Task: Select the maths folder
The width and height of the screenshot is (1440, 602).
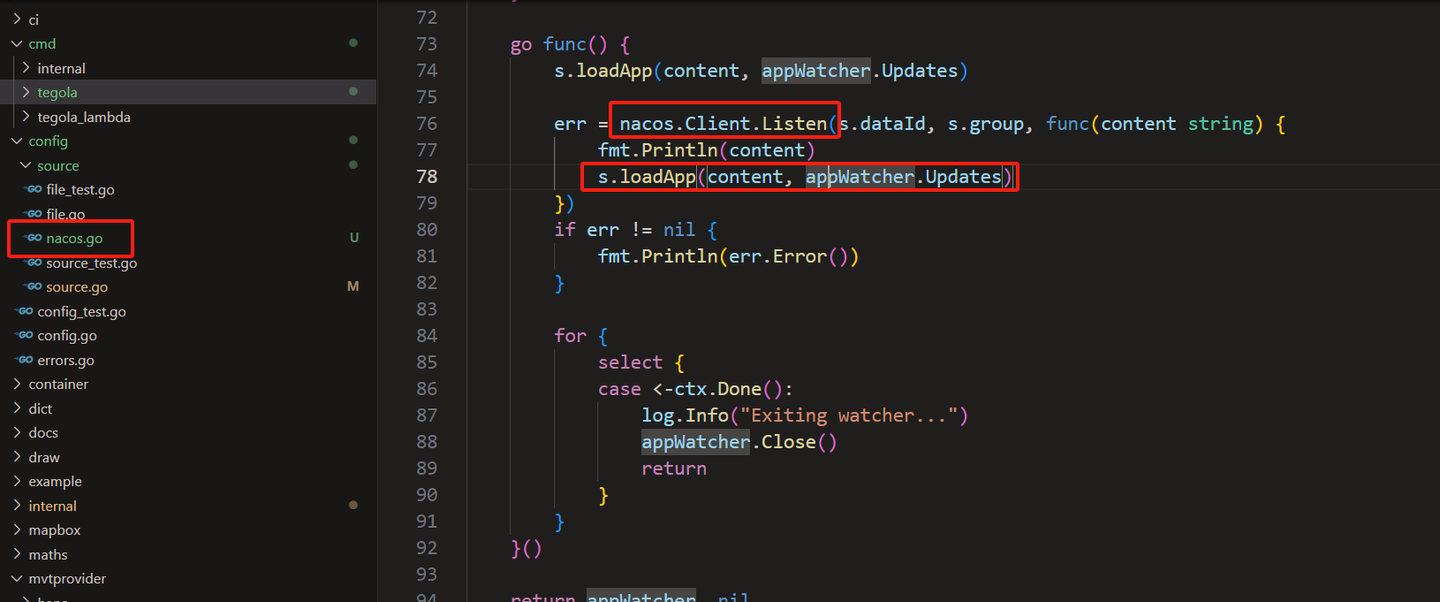Action: coord(48,554)
